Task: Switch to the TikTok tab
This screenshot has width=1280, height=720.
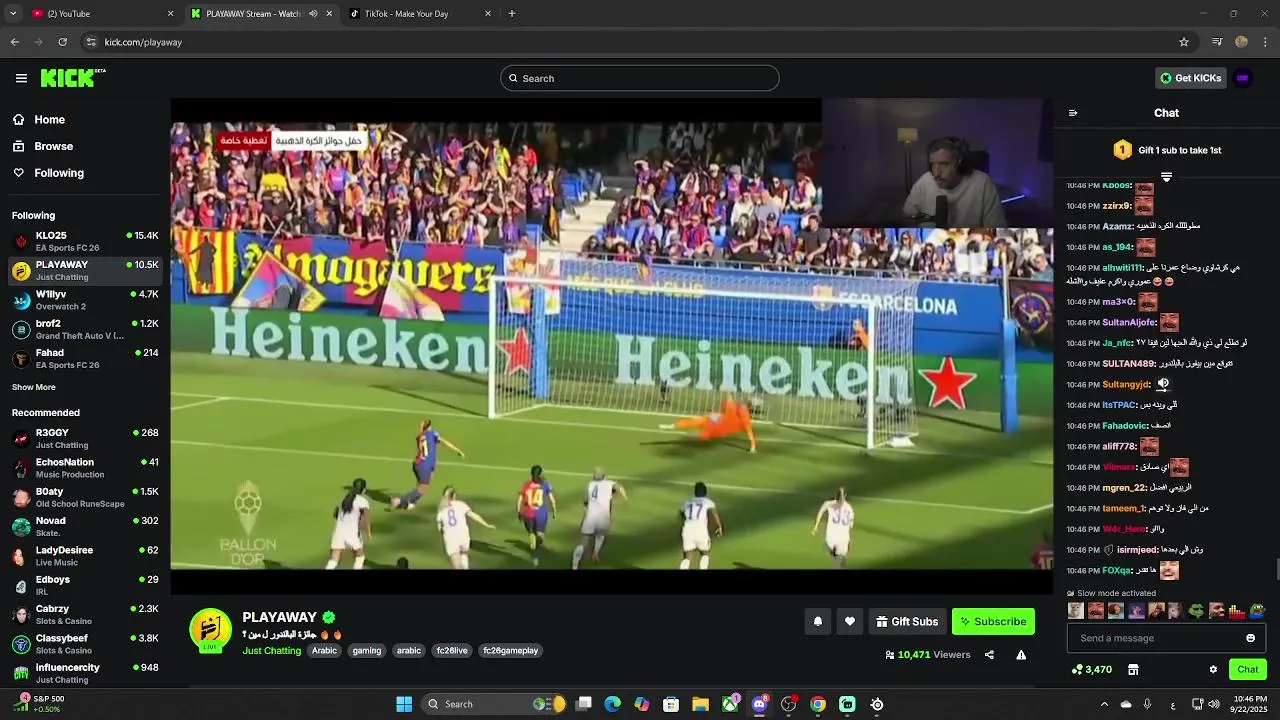Action: [x=420, y=14]
